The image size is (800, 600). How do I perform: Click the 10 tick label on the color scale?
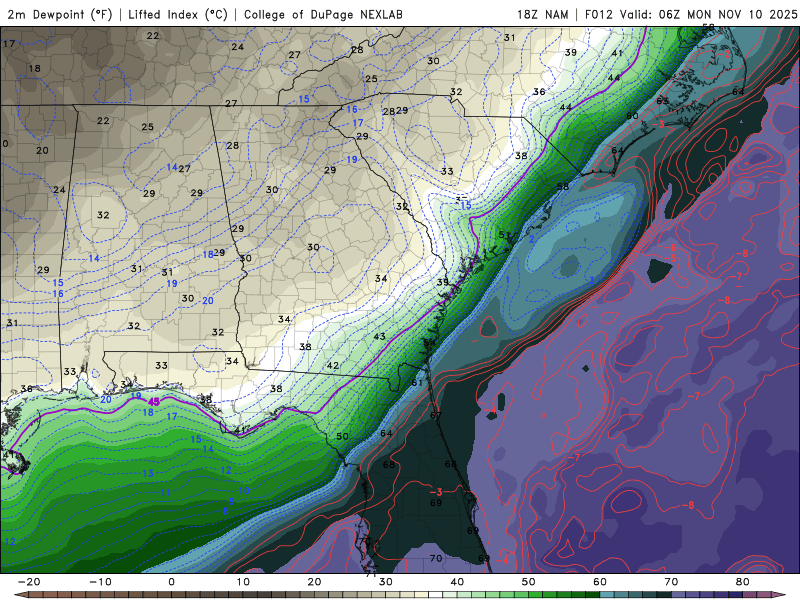tap(243, 582)
